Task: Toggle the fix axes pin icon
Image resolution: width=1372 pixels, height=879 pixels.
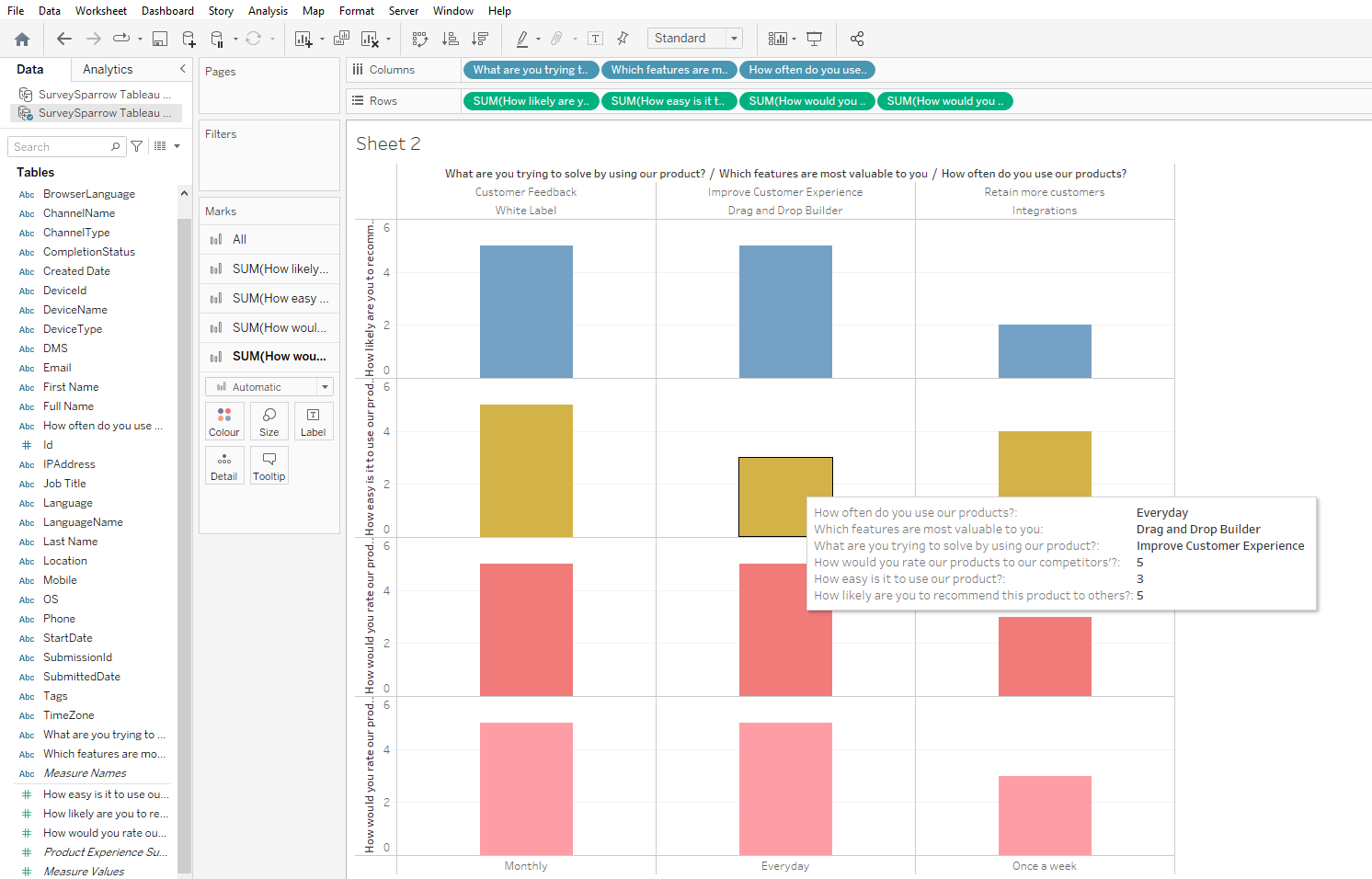Action: (x=623, y=39)
